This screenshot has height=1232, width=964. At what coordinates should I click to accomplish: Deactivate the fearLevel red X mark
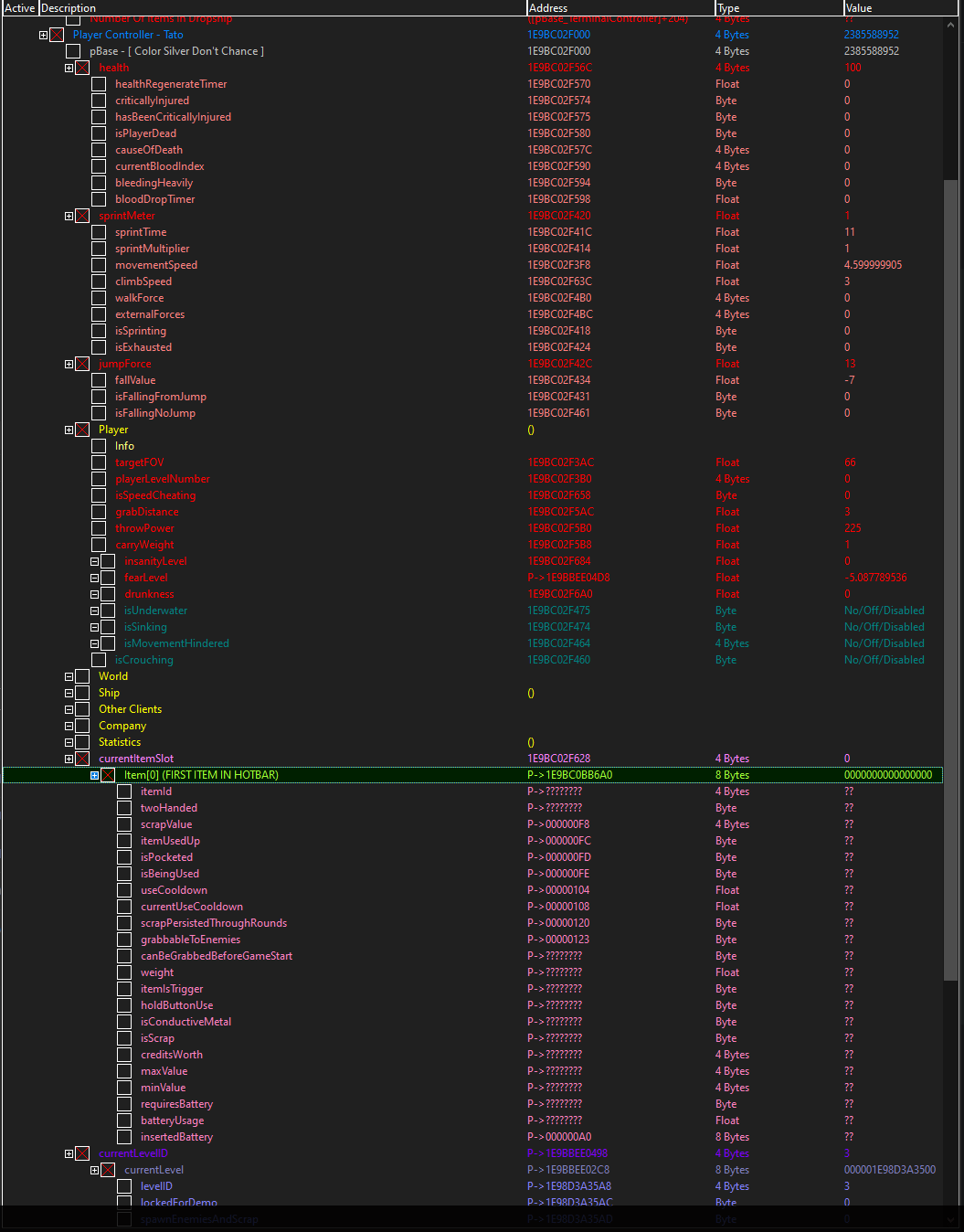point(108,578)
